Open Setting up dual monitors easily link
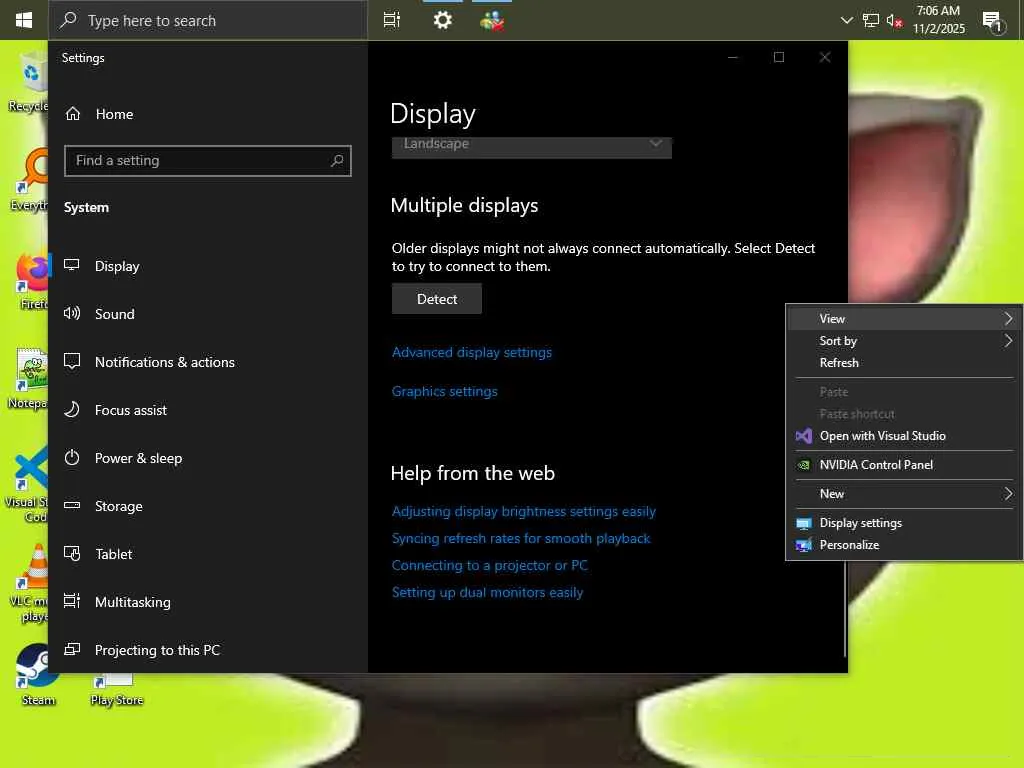Screen dimensions: 1024x768 tap(487, 592)
